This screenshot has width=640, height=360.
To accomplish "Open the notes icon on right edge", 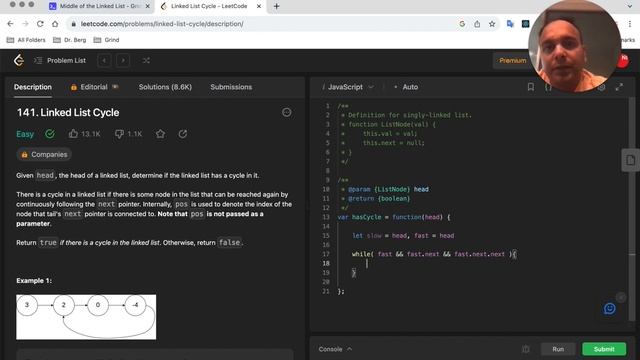I will point(630,160).
